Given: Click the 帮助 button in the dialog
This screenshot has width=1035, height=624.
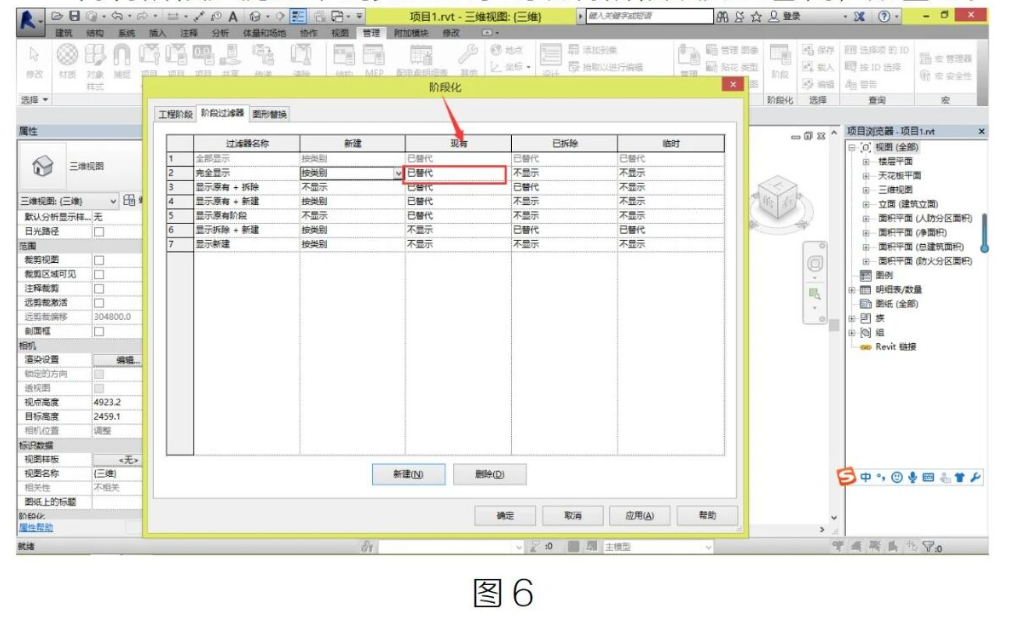Looking at the screenshot, I should coord(707,516).
